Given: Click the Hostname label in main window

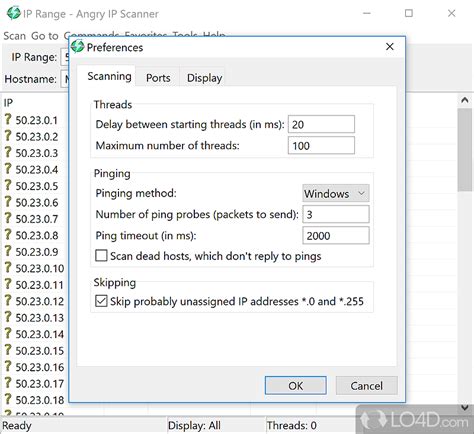Looking at the screenshot, I should pos(30,79).
